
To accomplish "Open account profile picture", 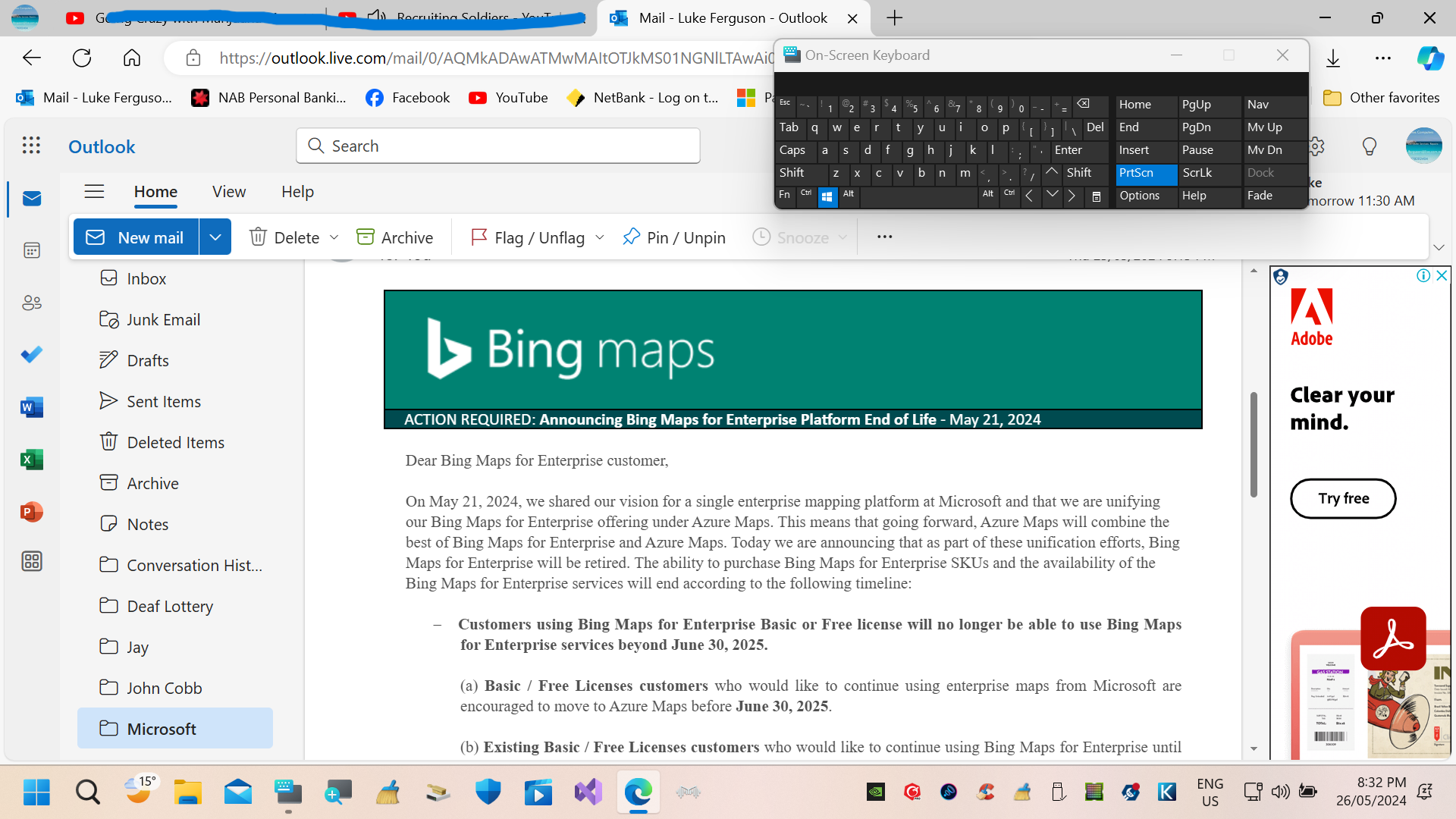I will coord(1423,146).
